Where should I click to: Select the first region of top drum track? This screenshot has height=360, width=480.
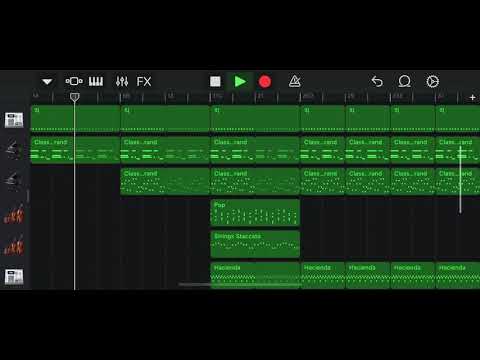click(75, 119)
